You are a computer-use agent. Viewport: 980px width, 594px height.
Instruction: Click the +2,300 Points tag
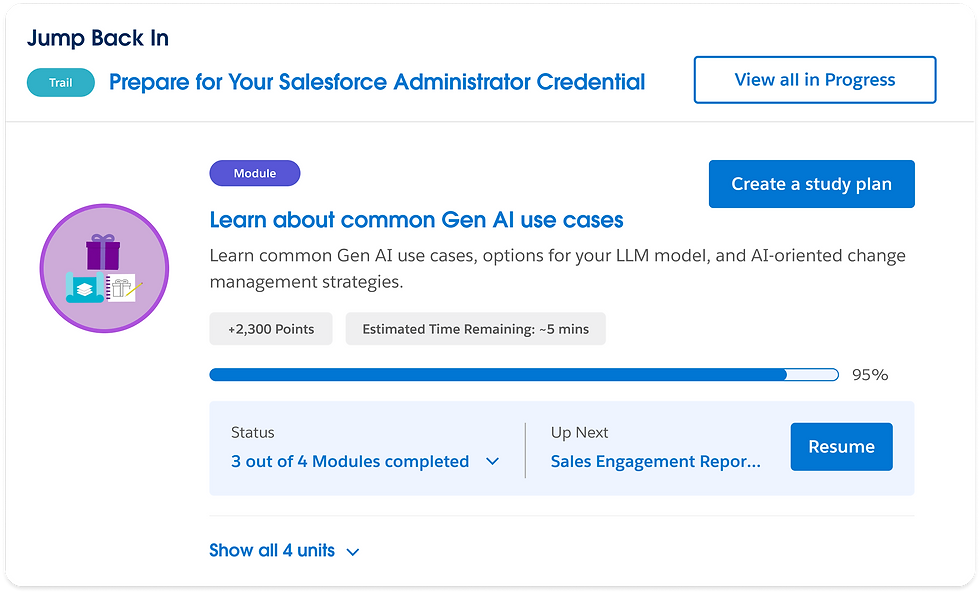pyautogui.click(x=270, y=329)
